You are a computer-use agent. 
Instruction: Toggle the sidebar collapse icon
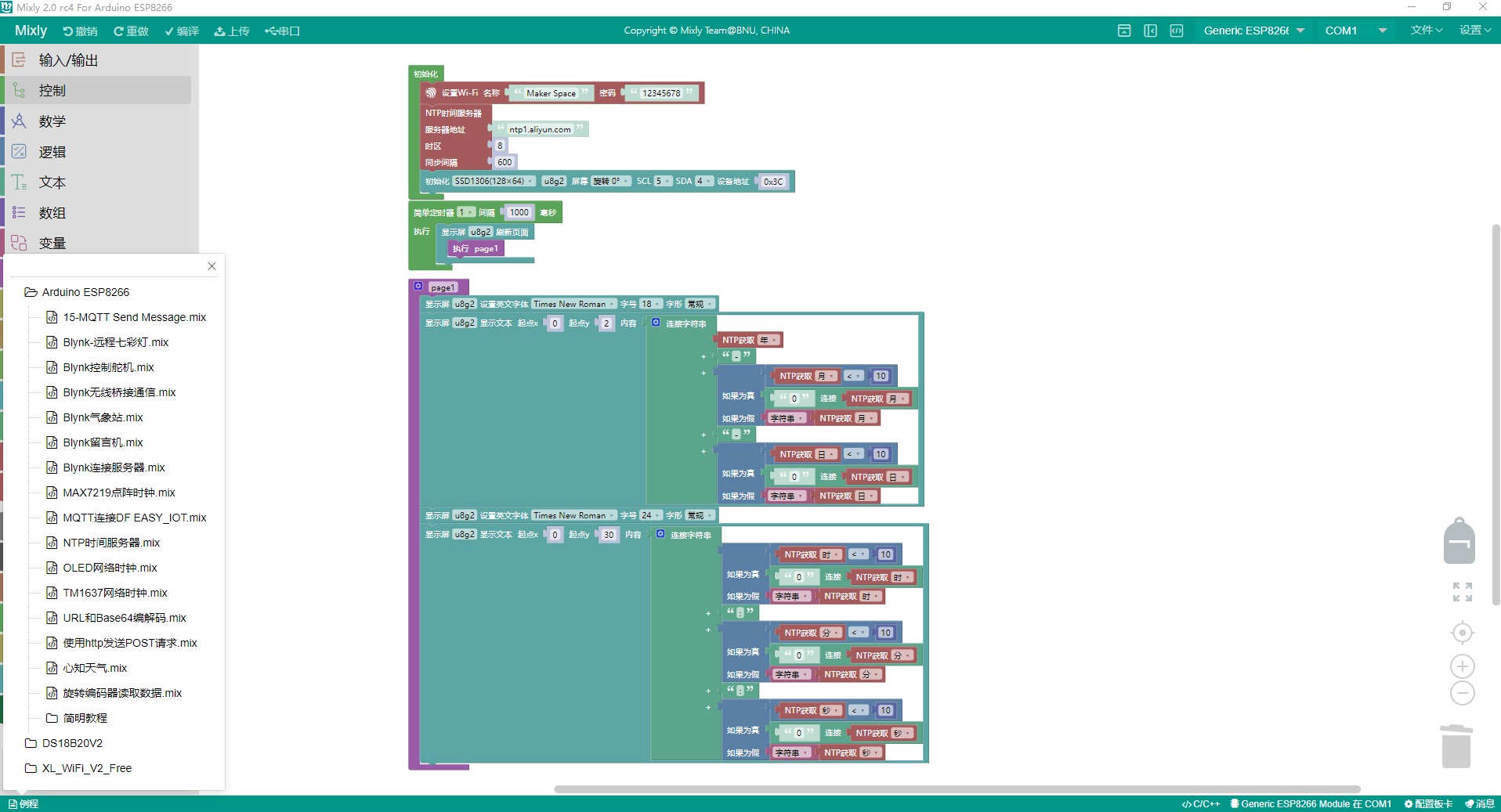1150,31
